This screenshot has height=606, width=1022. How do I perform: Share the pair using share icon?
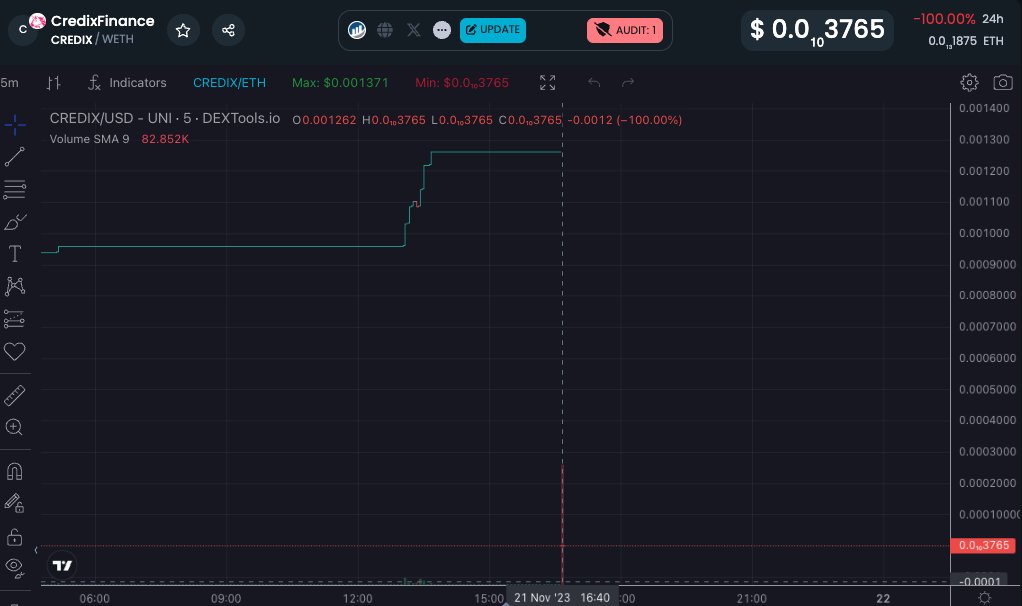(x=229, y=31)
